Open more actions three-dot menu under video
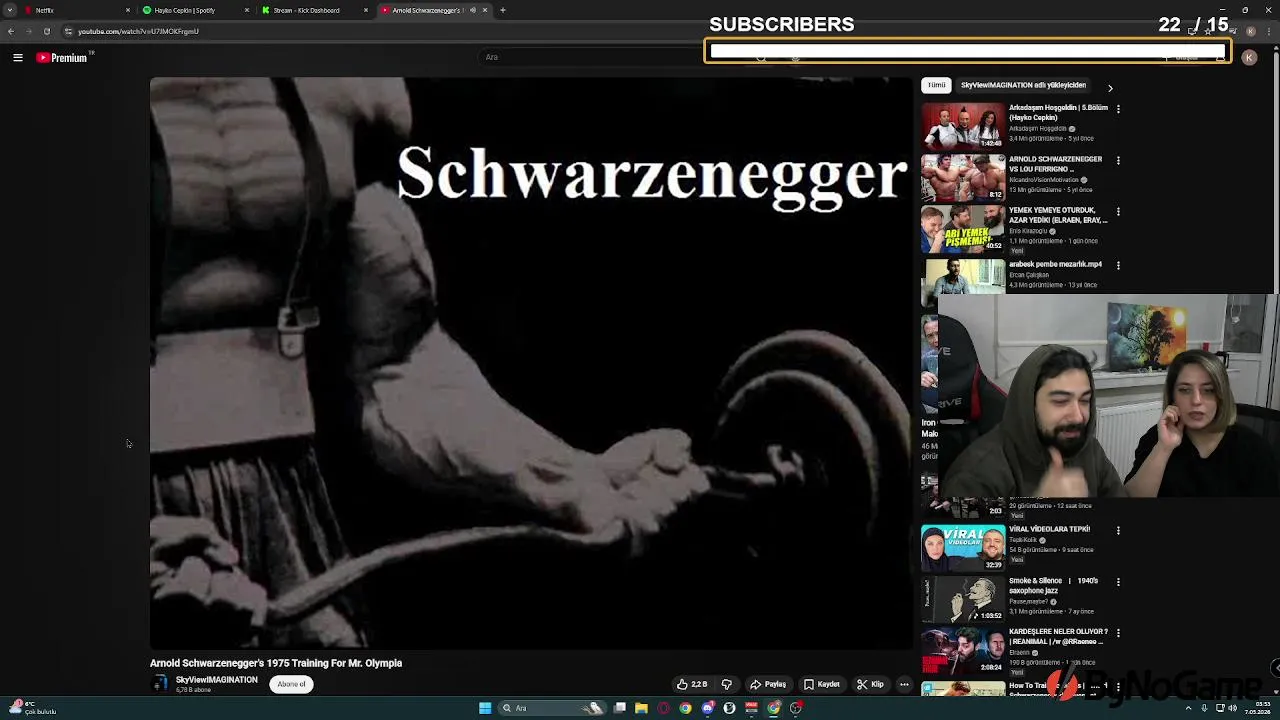1280x720 pixels. tap(904, 684)
